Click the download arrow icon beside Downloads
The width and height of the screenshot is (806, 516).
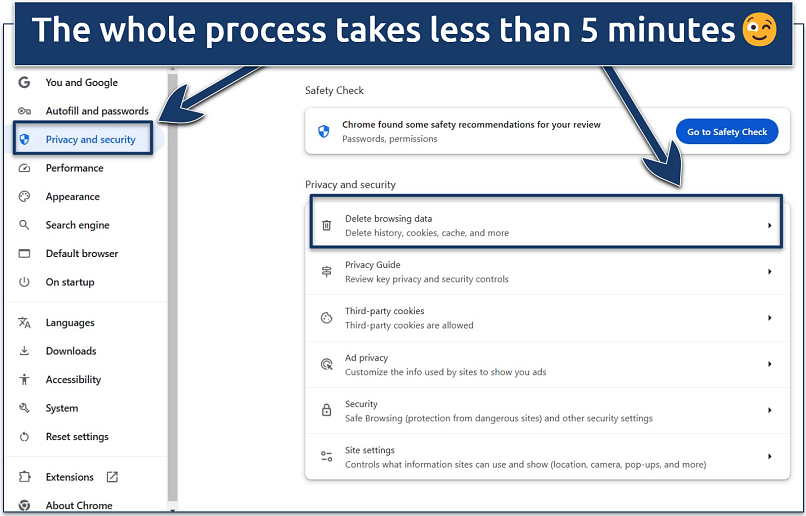point(24,351)
